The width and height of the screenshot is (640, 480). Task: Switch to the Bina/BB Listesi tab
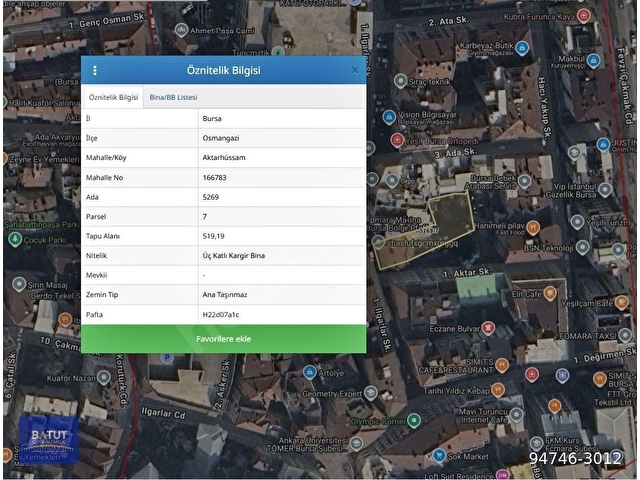(173, 98)
